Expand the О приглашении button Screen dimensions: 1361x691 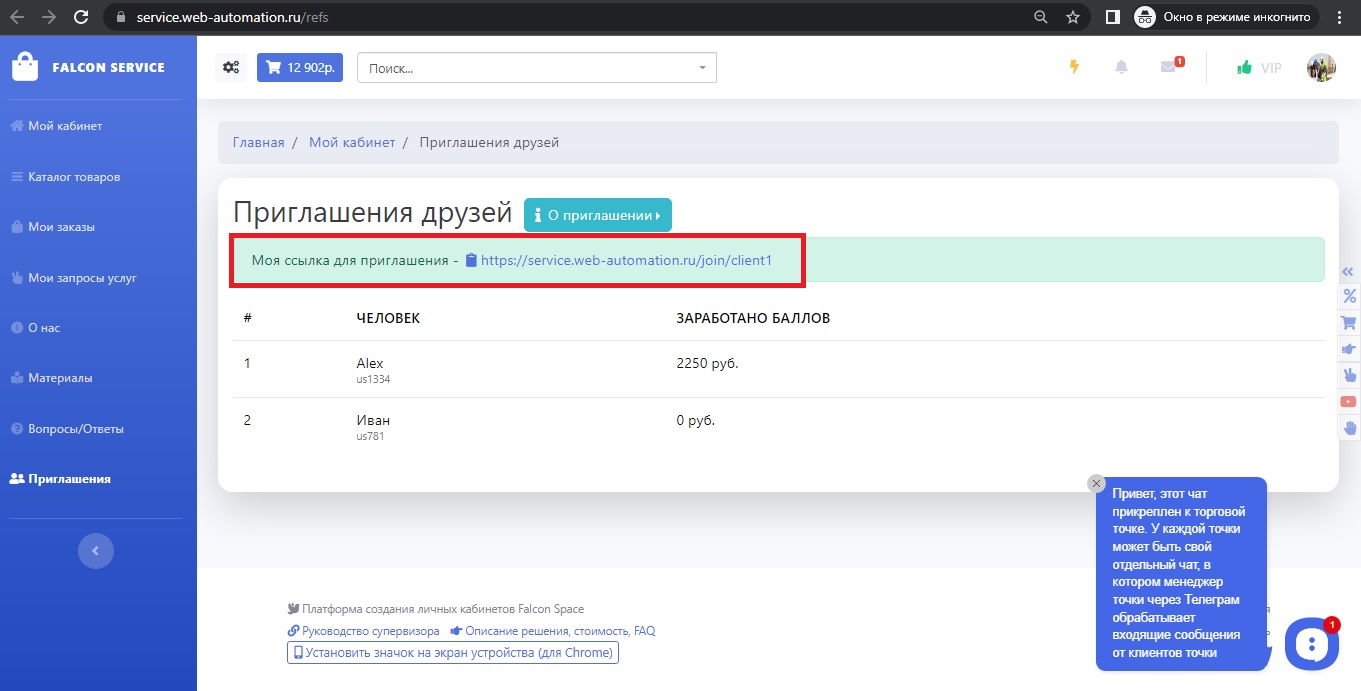(x=597, y=215)
